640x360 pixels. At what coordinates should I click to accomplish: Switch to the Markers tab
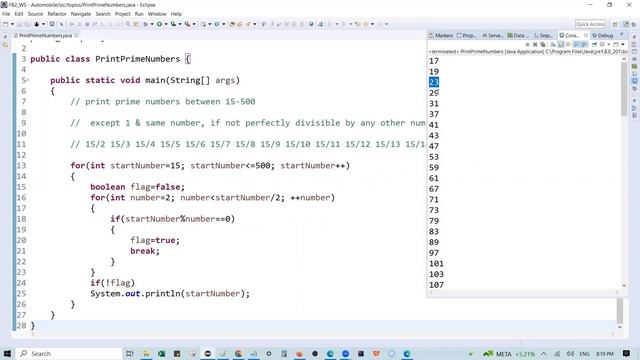click(x=441, y=36)
